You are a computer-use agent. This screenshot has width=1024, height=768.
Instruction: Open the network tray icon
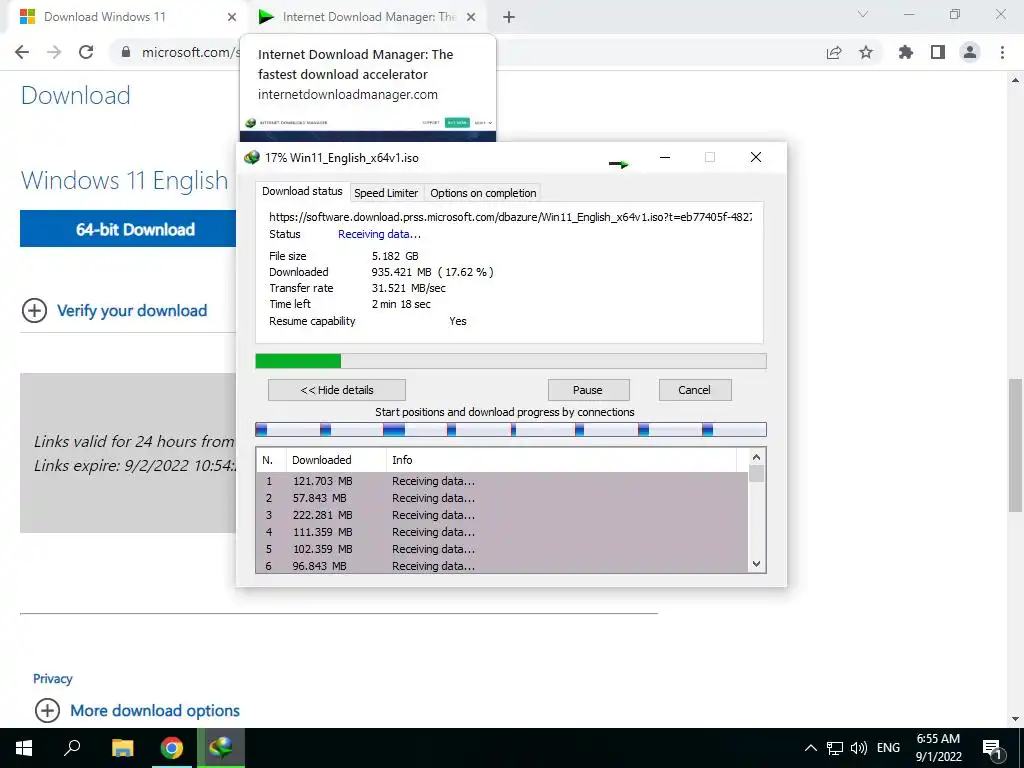pyautogui.click(x=835, y=748)
